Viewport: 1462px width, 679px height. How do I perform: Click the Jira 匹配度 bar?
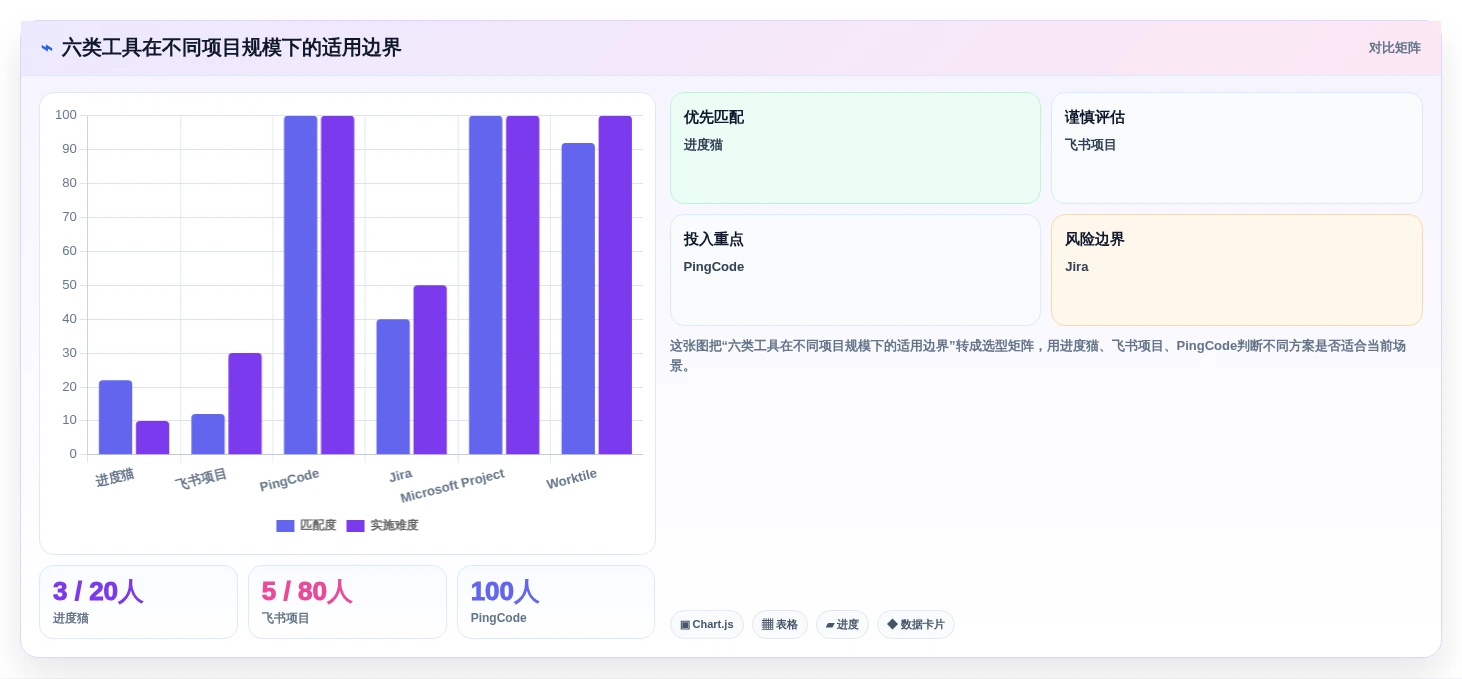pos(393,387)
